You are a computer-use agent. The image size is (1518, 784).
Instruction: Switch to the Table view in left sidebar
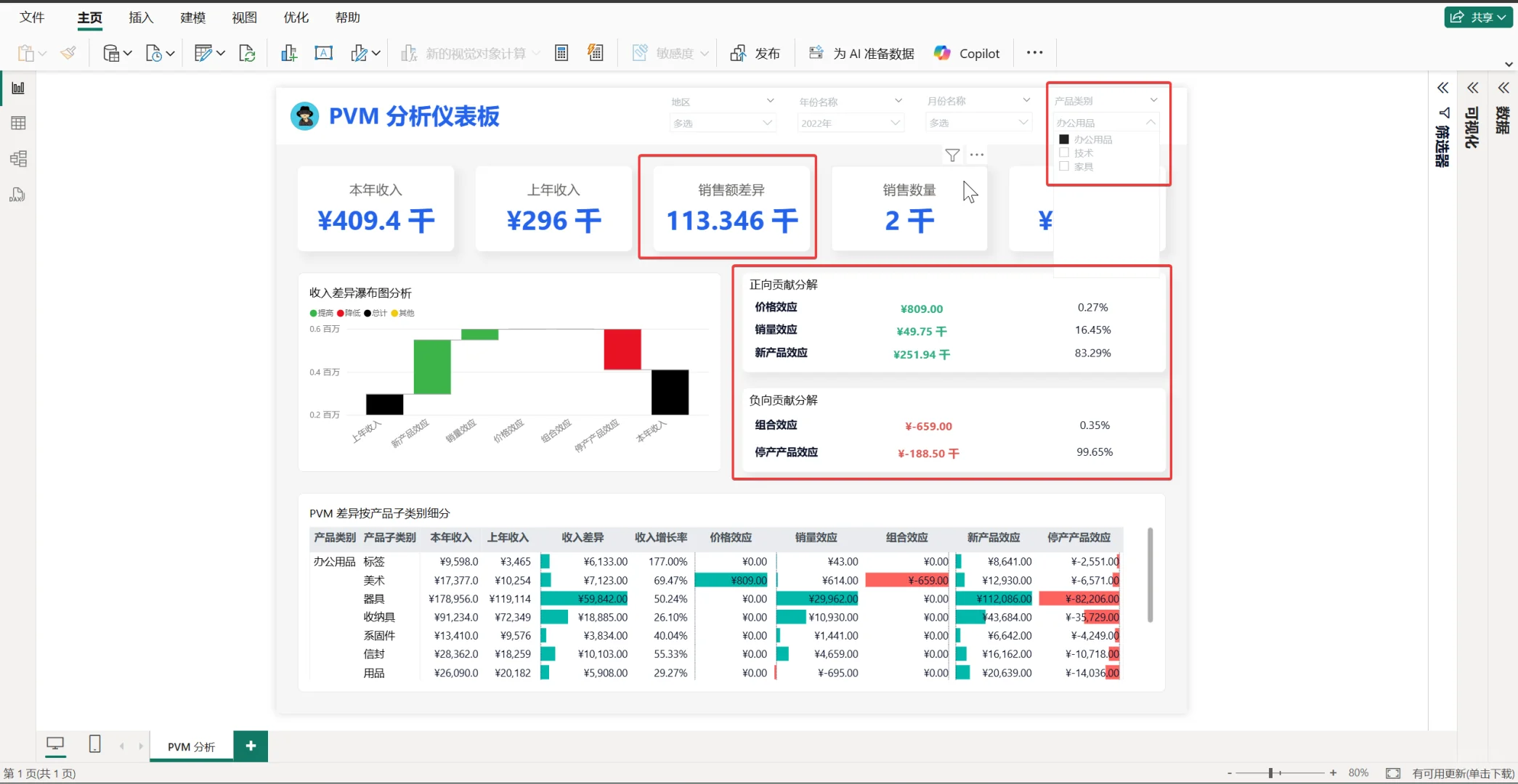(18, 122)
